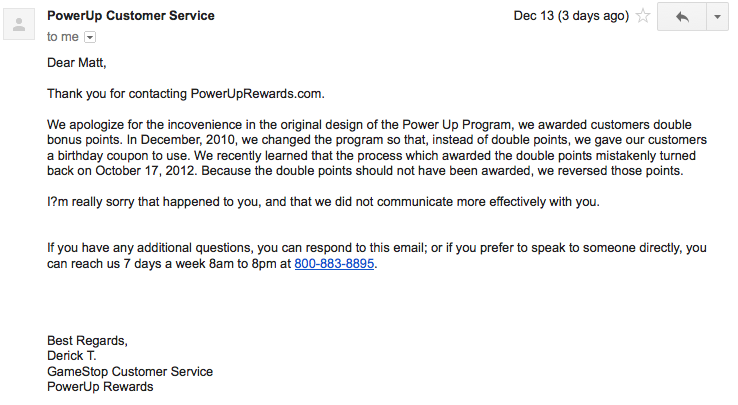Screen dimensions: 738x405
Task: Click the 'Best Regards,' closing line
Action: [88, 340]
